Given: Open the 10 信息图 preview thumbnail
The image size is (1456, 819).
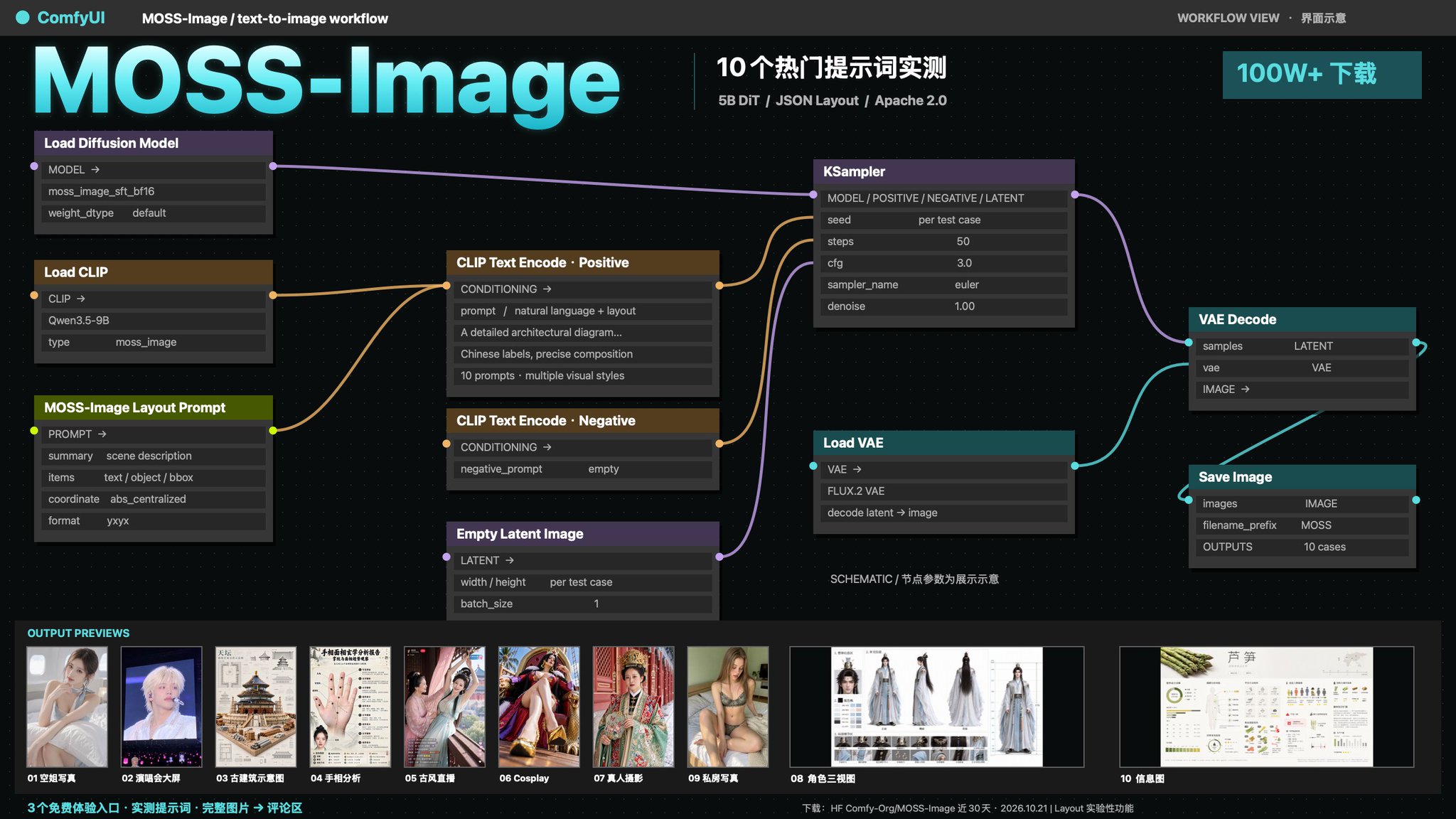Looking at the screenshot, I should 1267,707.
